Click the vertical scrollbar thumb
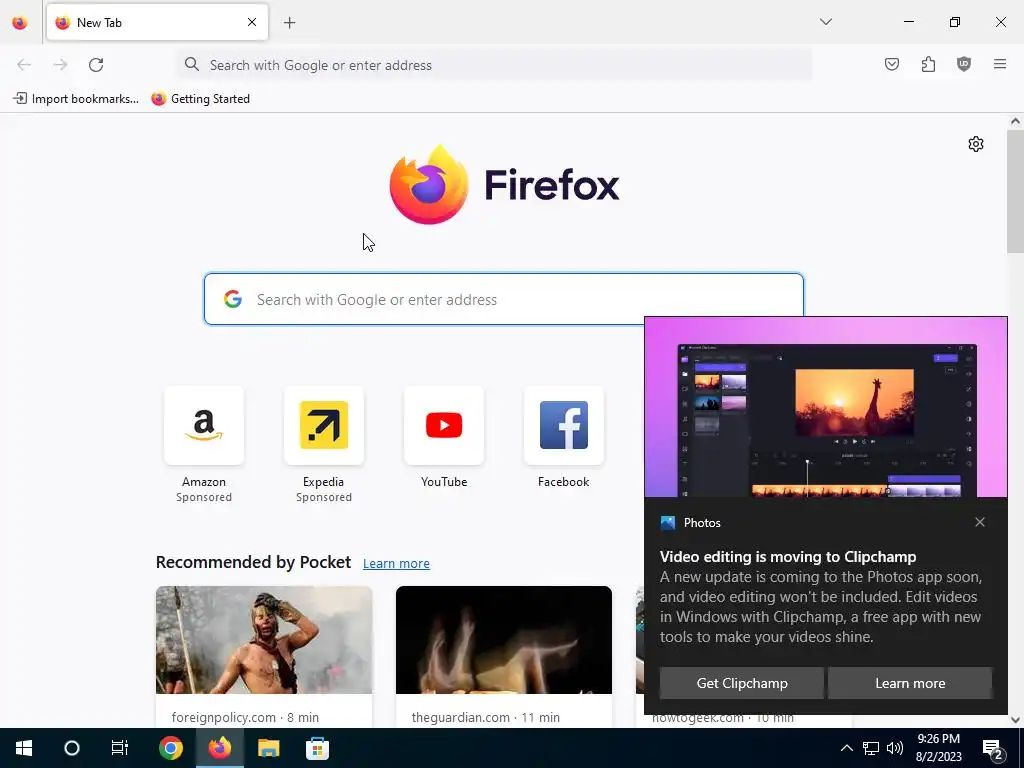The width and height of the screenshot is (1024, 768). [1015, 191]
